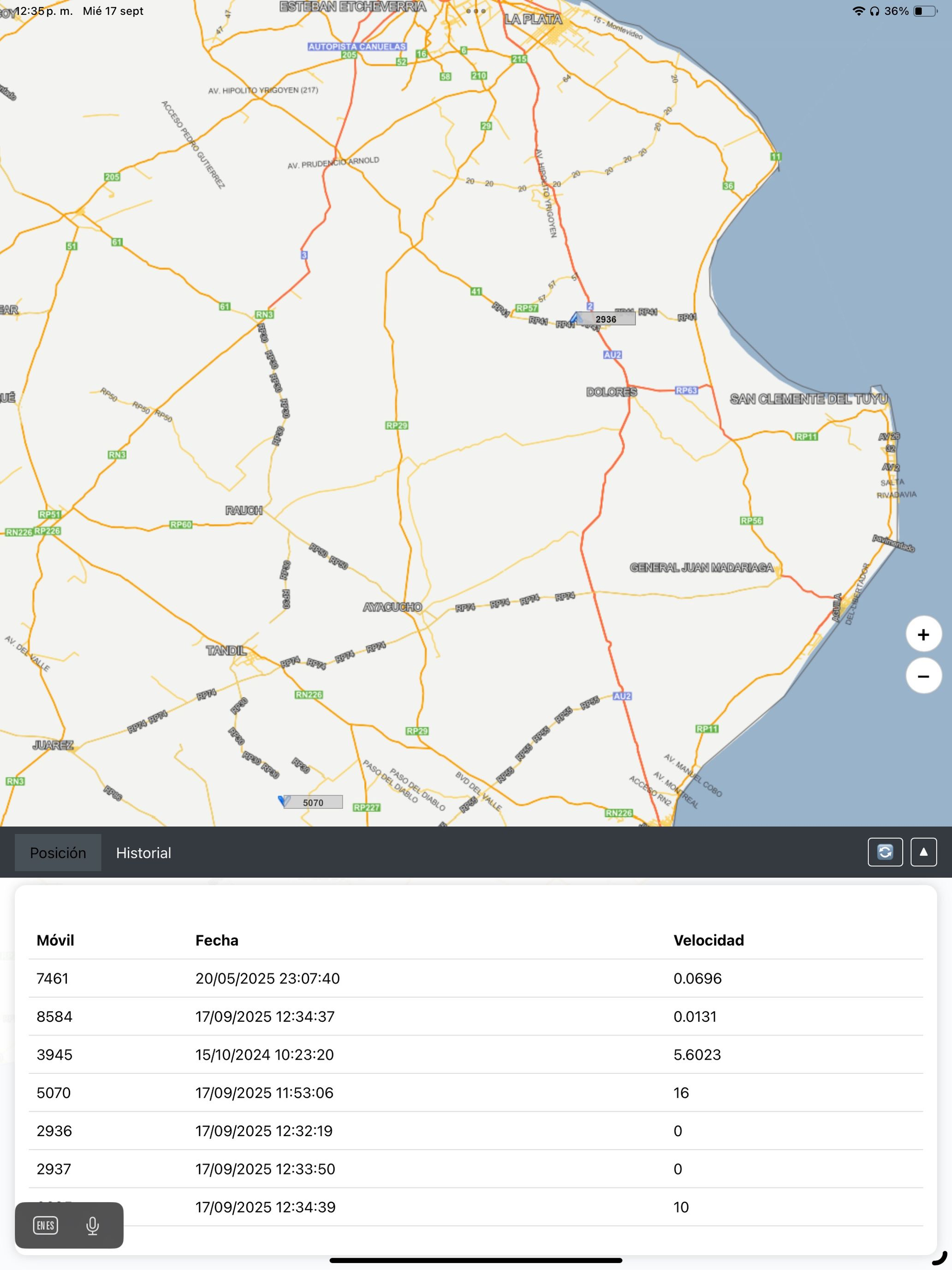Click the RAUCH city label on map
Image resolution: width=952 pixels, height=1270 pixels.
(x=244, y=510)
